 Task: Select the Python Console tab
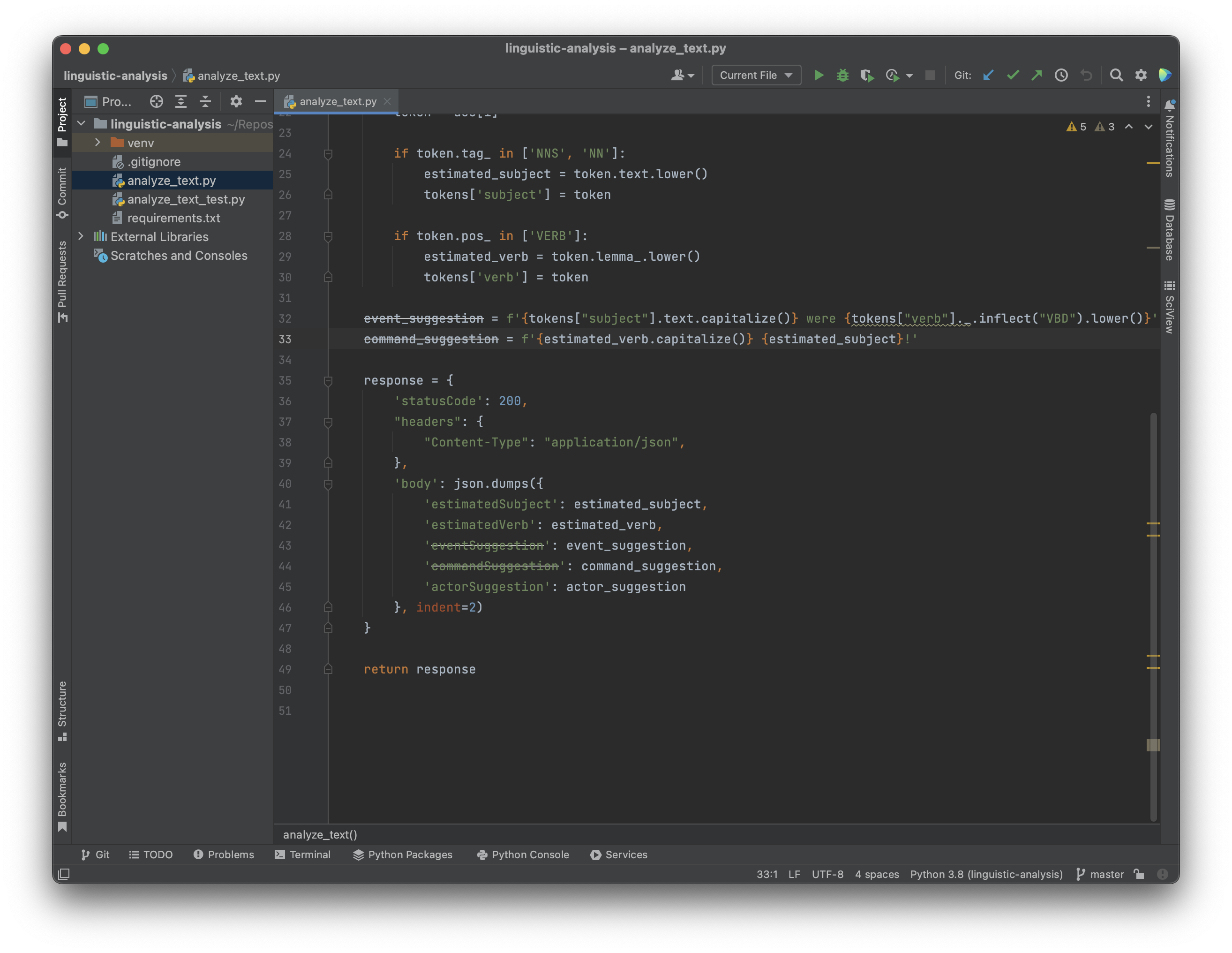coord(522,854)
